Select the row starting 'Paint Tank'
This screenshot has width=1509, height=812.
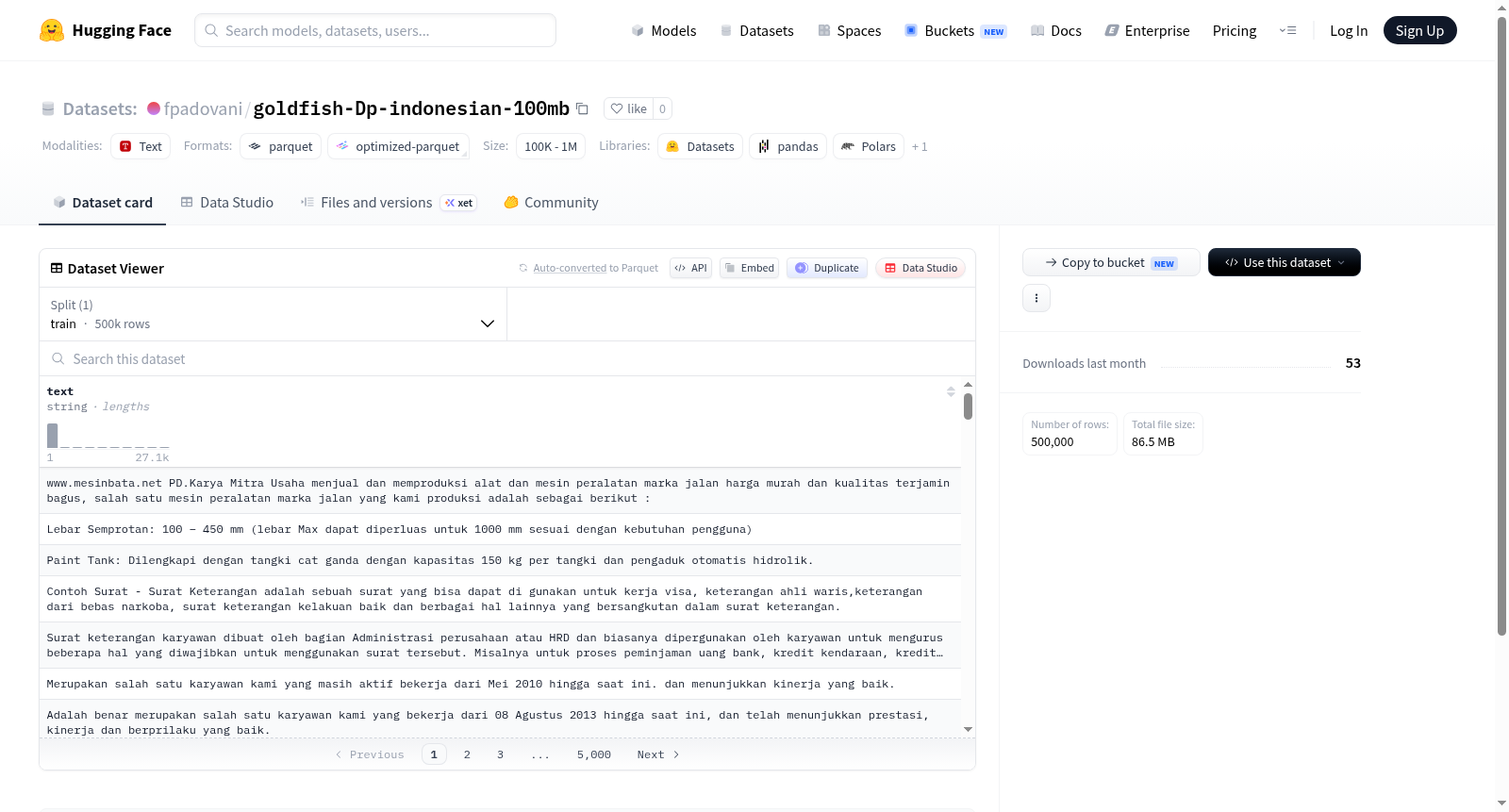500,560
